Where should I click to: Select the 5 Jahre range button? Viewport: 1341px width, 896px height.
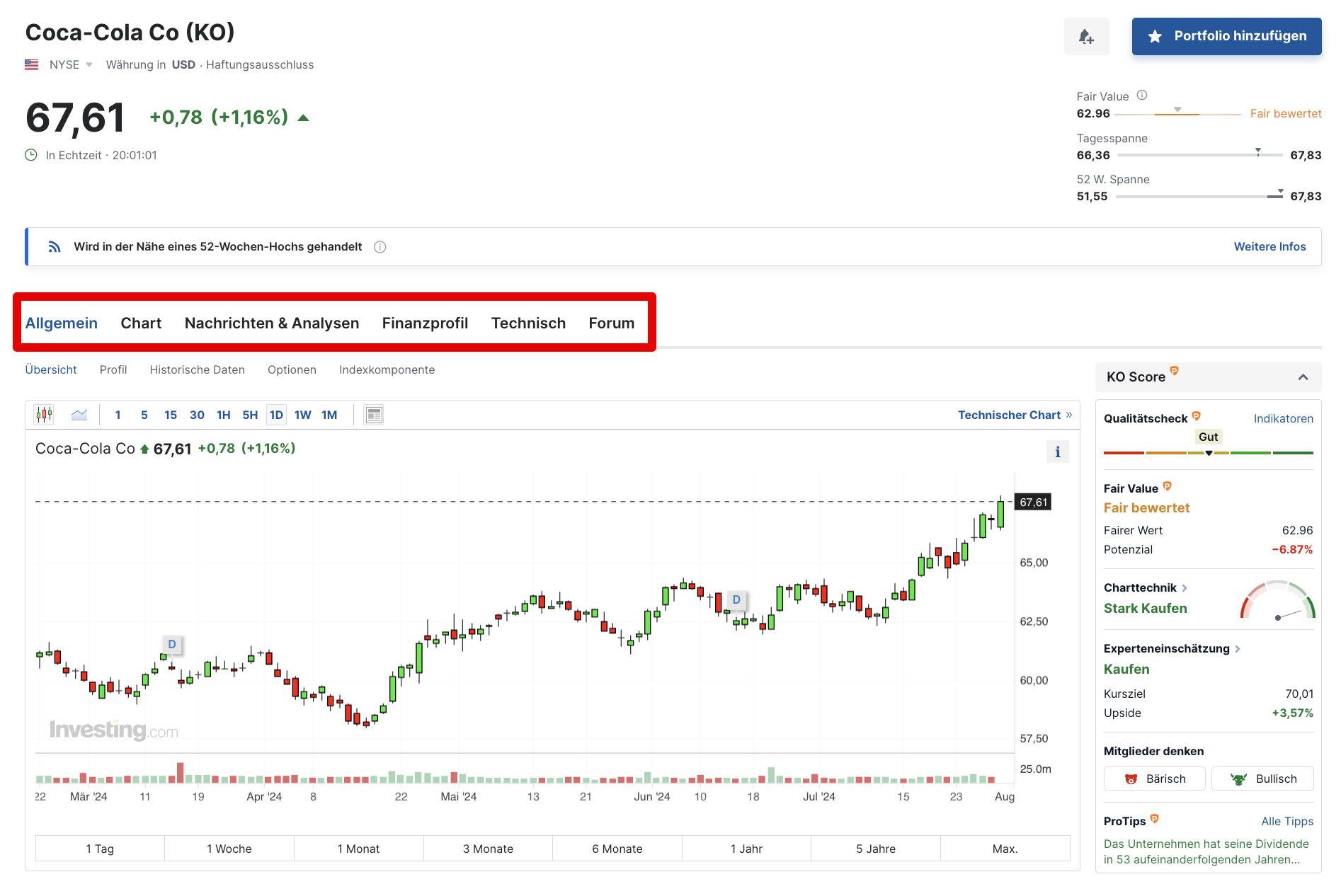(x=876, y=849)
